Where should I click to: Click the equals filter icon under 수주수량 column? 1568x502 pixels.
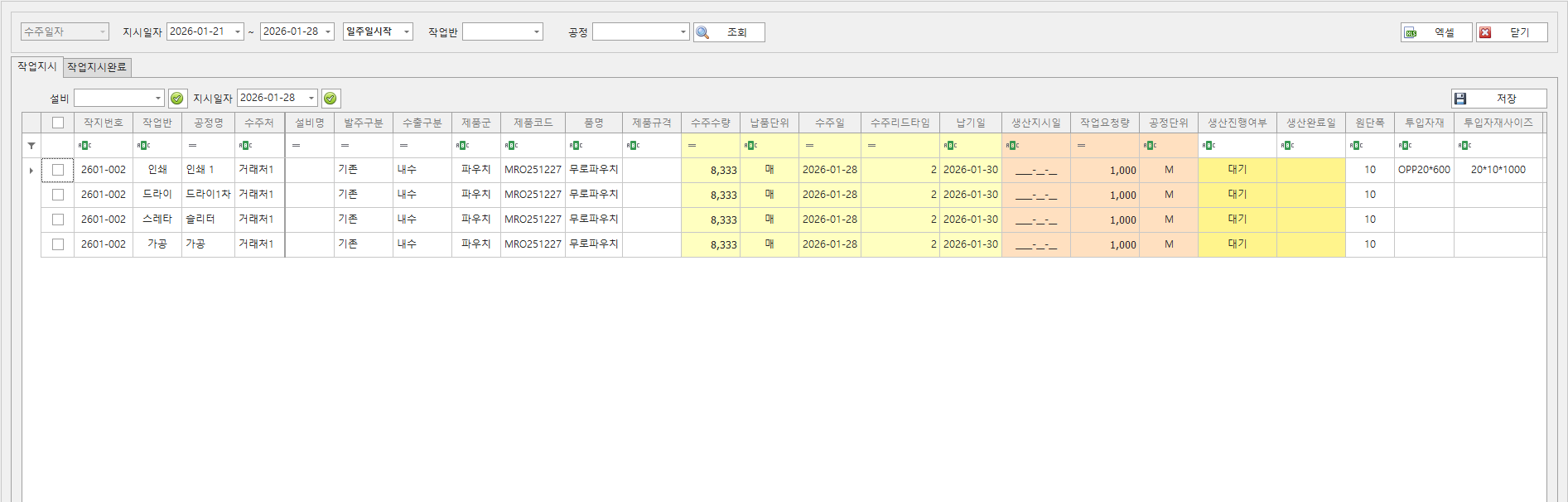pyautogui.click(x=692, y=146)
